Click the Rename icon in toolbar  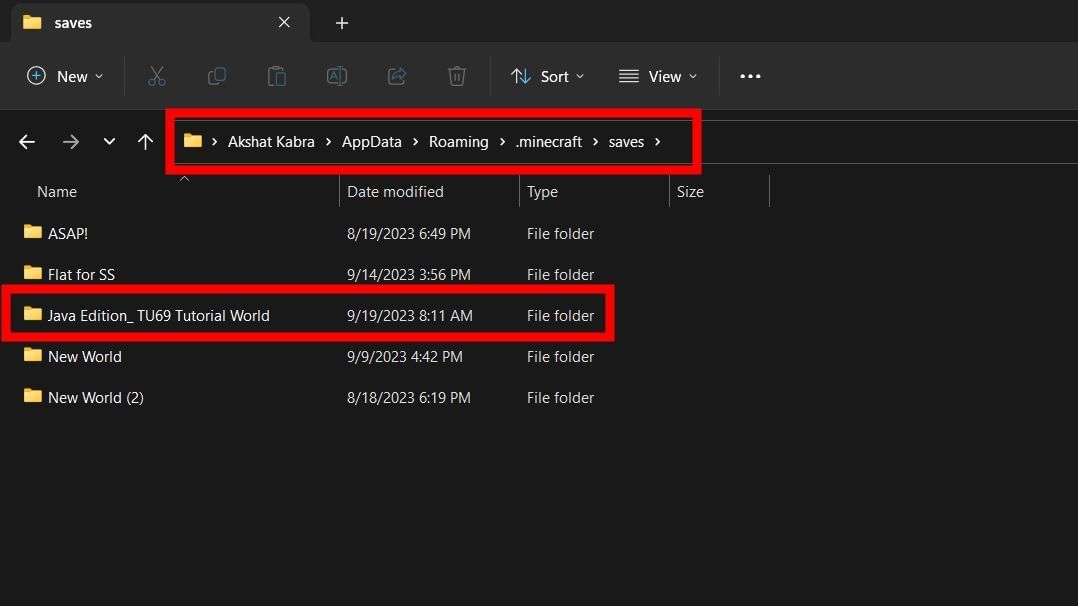[x=337, y=76]
